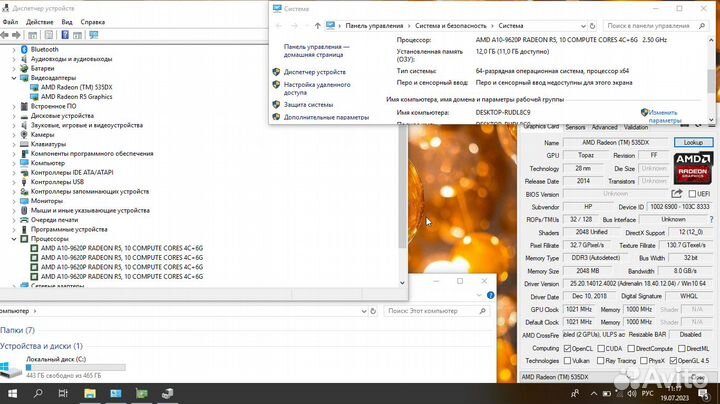Click the Батареи category icon
This screenshot has height=404, width=720.
(24, 68)
